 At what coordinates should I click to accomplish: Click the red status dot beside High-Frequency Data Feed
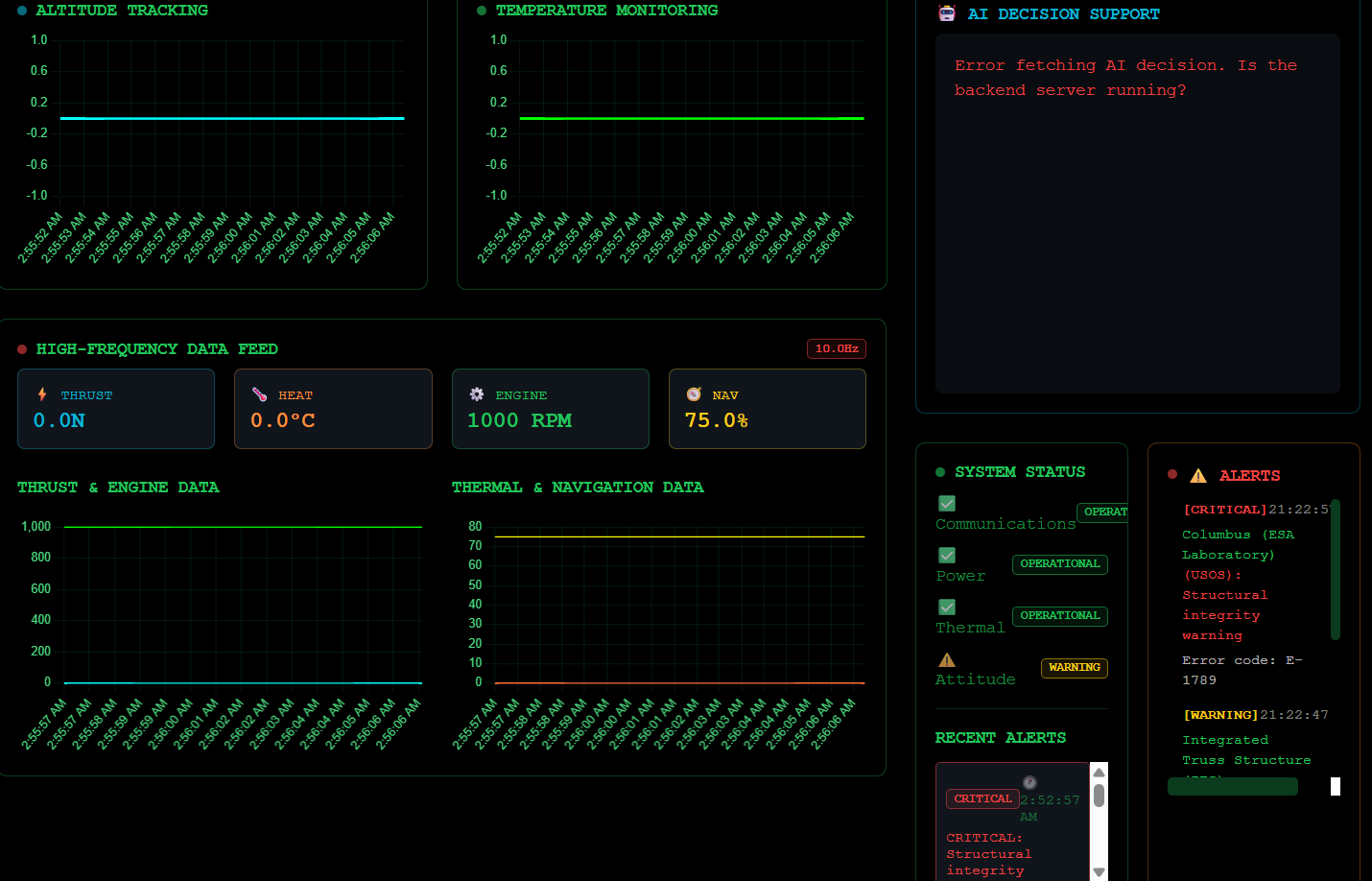22,349
